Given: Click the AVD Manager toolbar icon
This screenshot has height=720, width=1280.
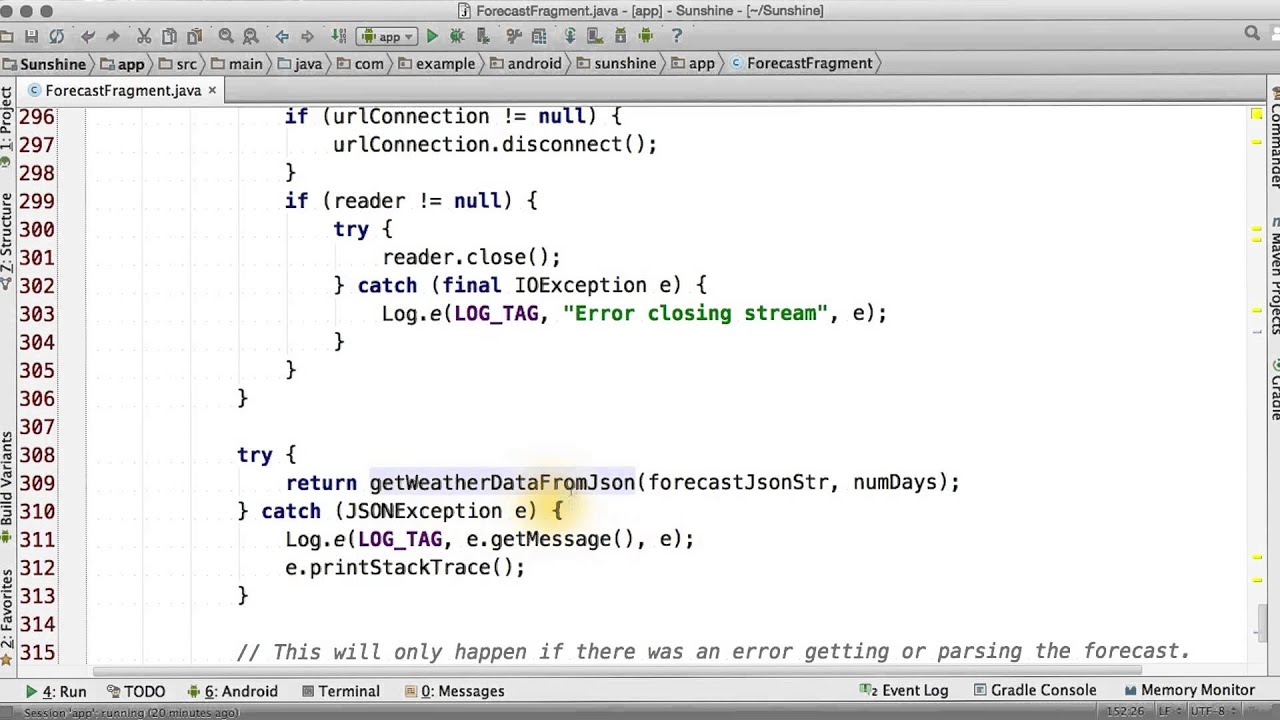Looking at the screenshot, I should pos(595,36).
